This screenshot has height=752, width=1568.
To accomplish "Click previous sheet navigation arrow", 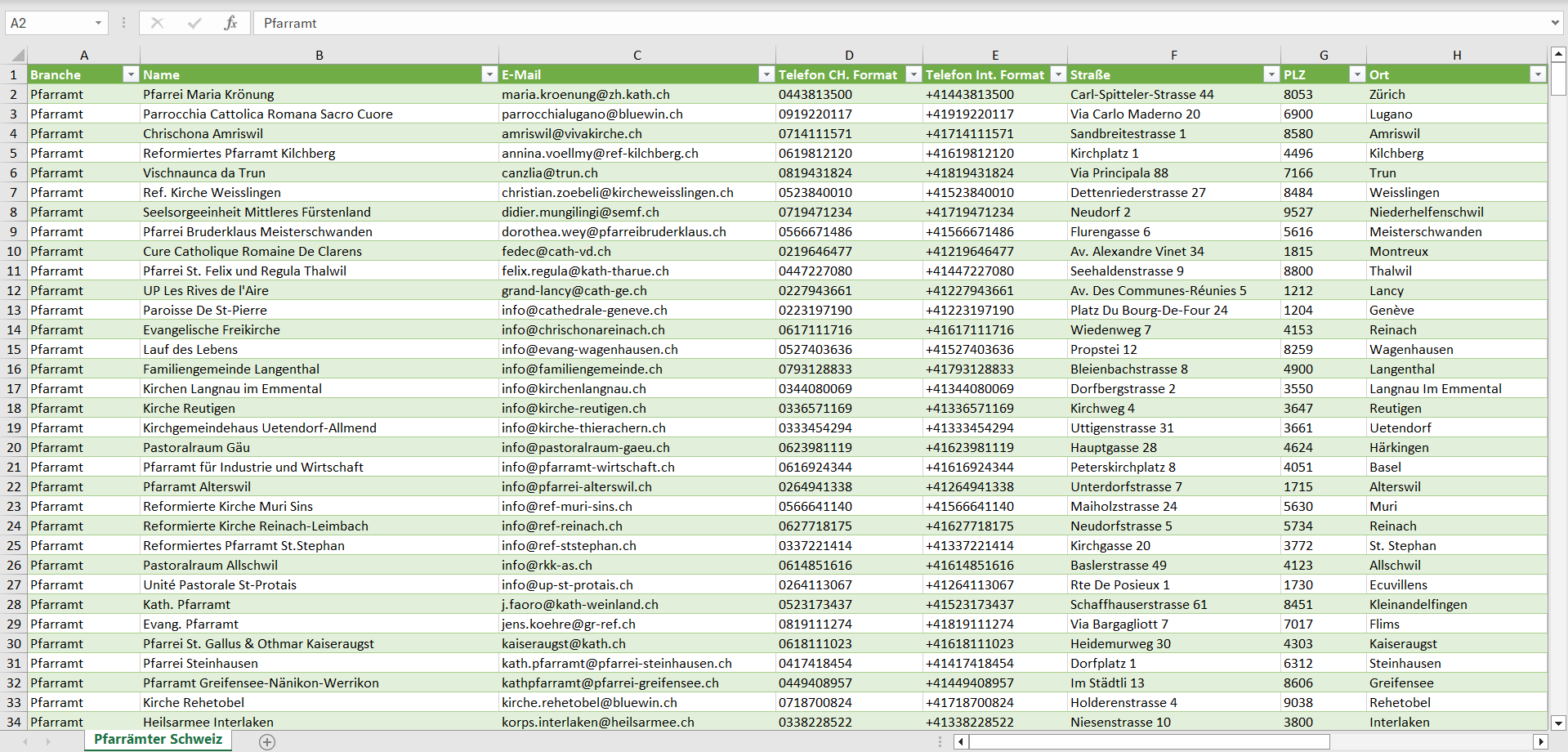I will point(25,741).
